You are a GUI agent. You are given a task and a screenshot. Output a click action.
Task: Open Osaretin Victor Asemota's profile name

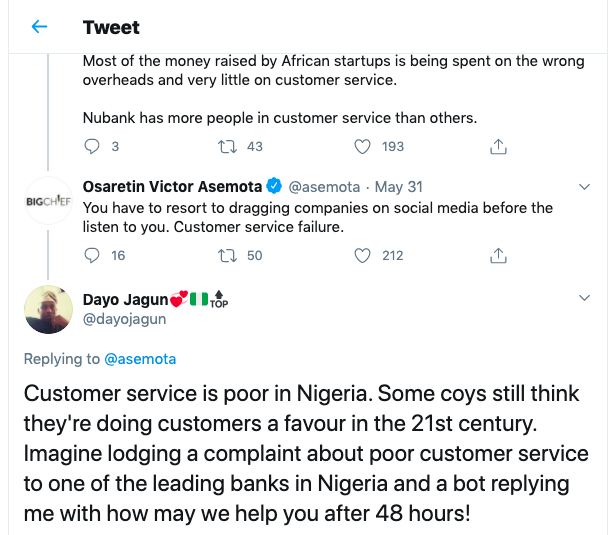point(172,187)
